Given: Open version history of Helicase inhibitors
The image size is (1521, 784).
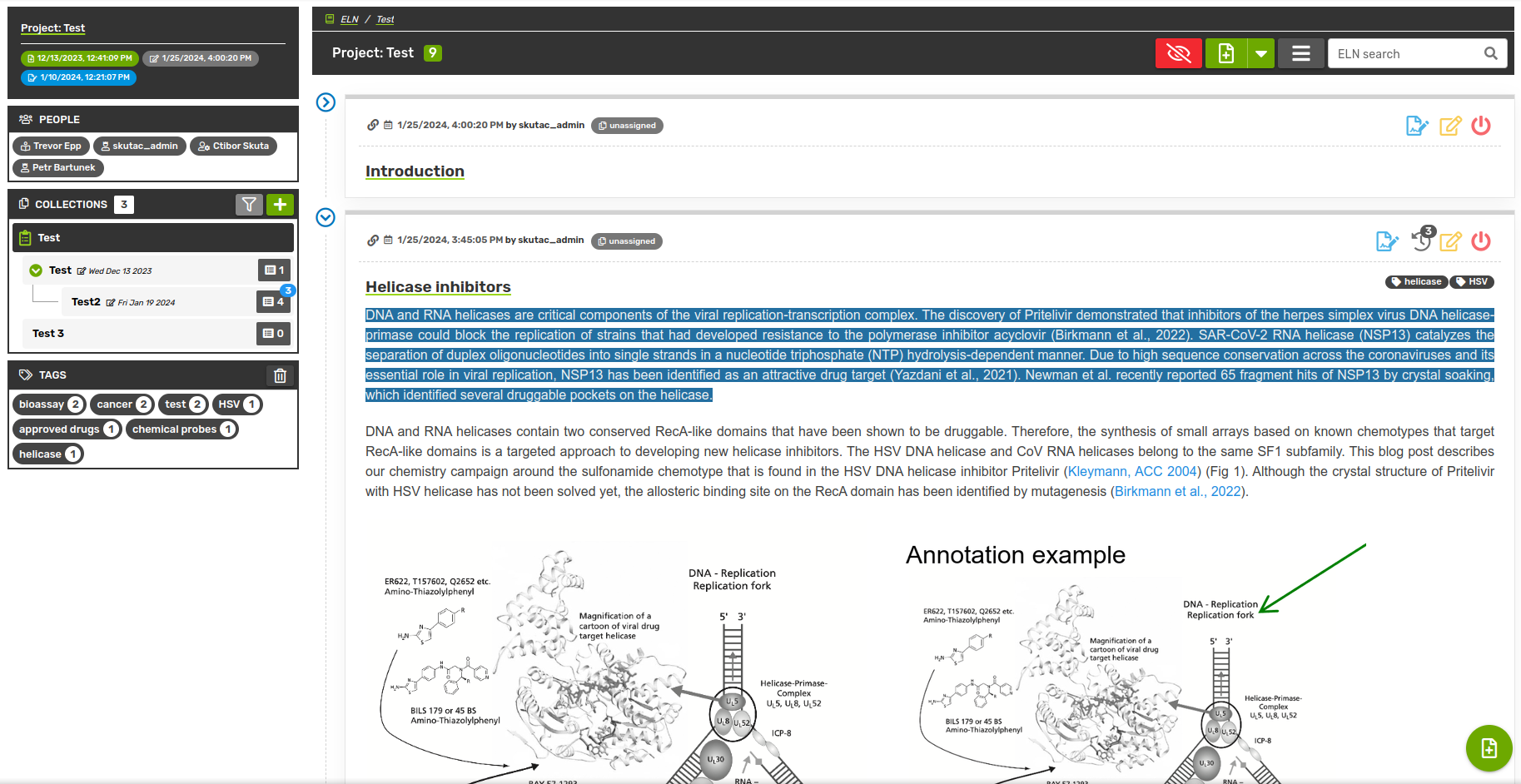Looking at the screenshot, I should coord(1421,241).
